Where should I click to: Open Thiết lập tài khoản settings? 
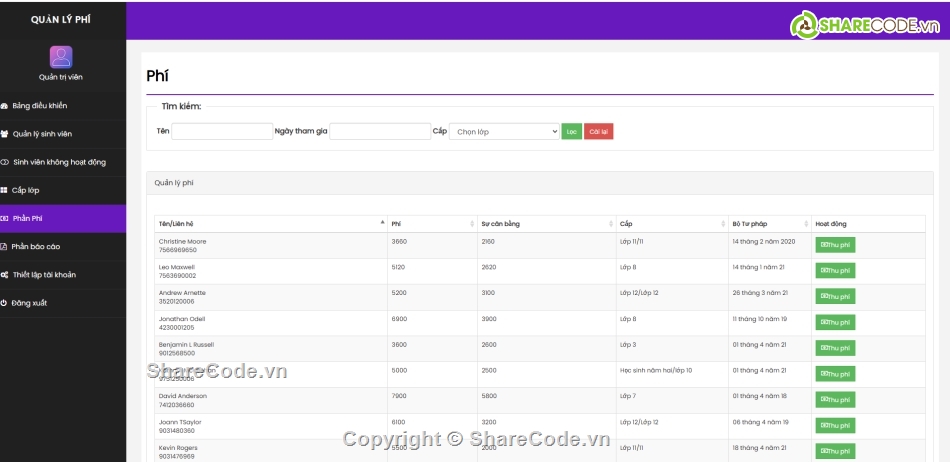coord(63,275)
